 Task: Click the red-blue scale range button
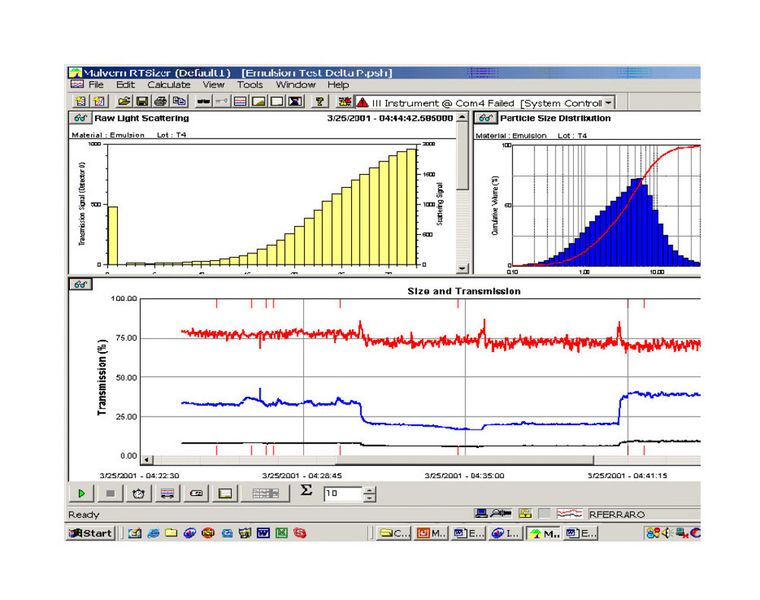167,493
